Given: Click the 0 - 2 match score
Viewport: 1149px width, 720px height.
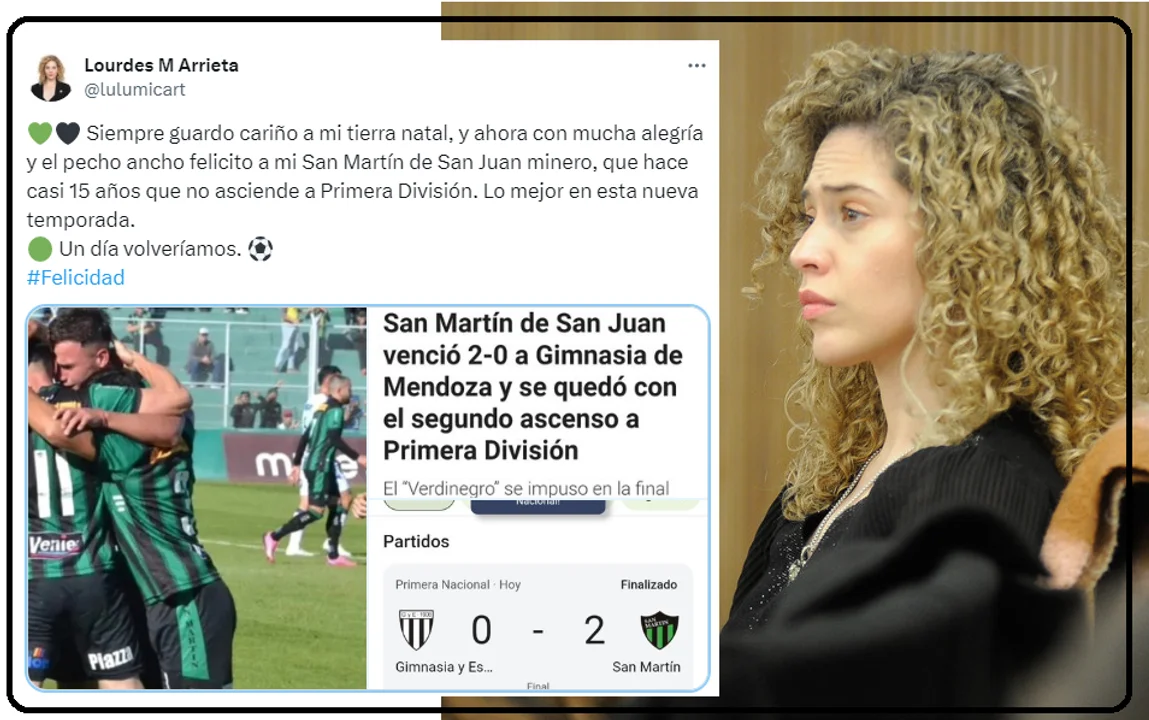Looking at the screenshot, I should click(538, 630).
